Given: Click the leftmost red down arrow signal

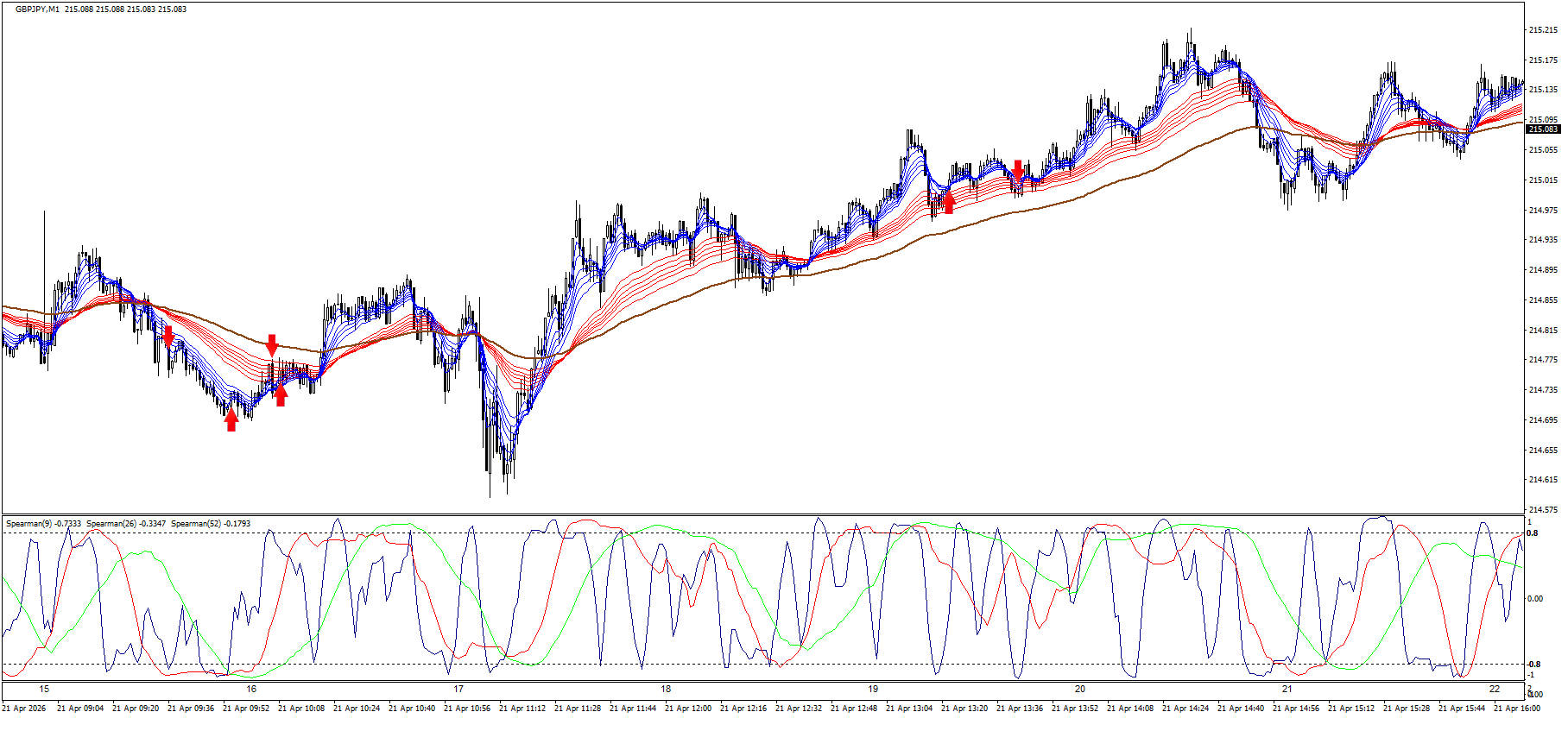Looking at the screenshot, I should [x=168, y=335].
